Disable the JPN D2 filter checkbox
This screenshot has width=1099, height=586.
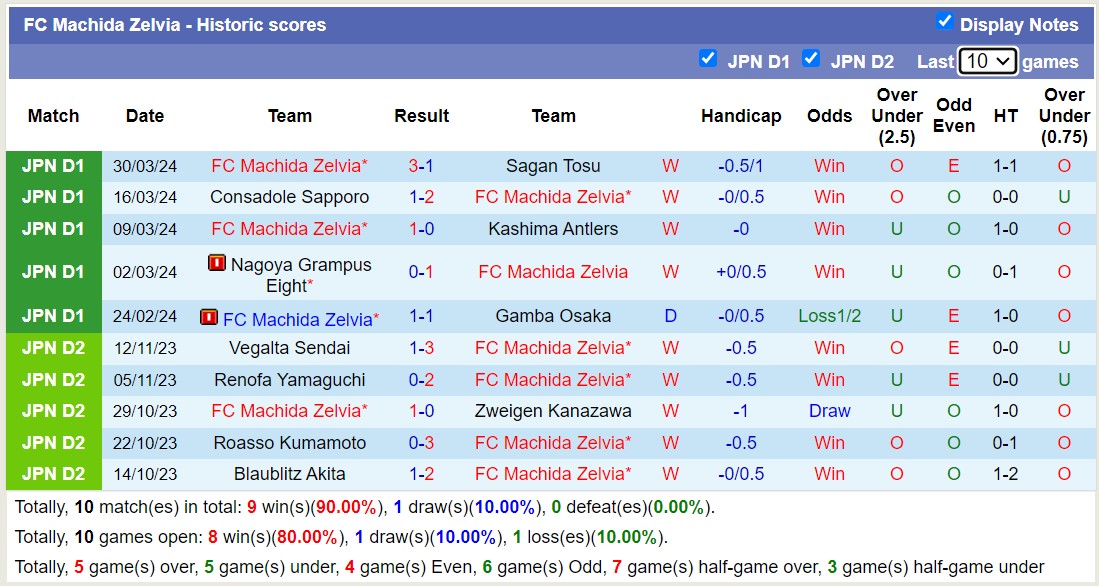coord(811,59)
